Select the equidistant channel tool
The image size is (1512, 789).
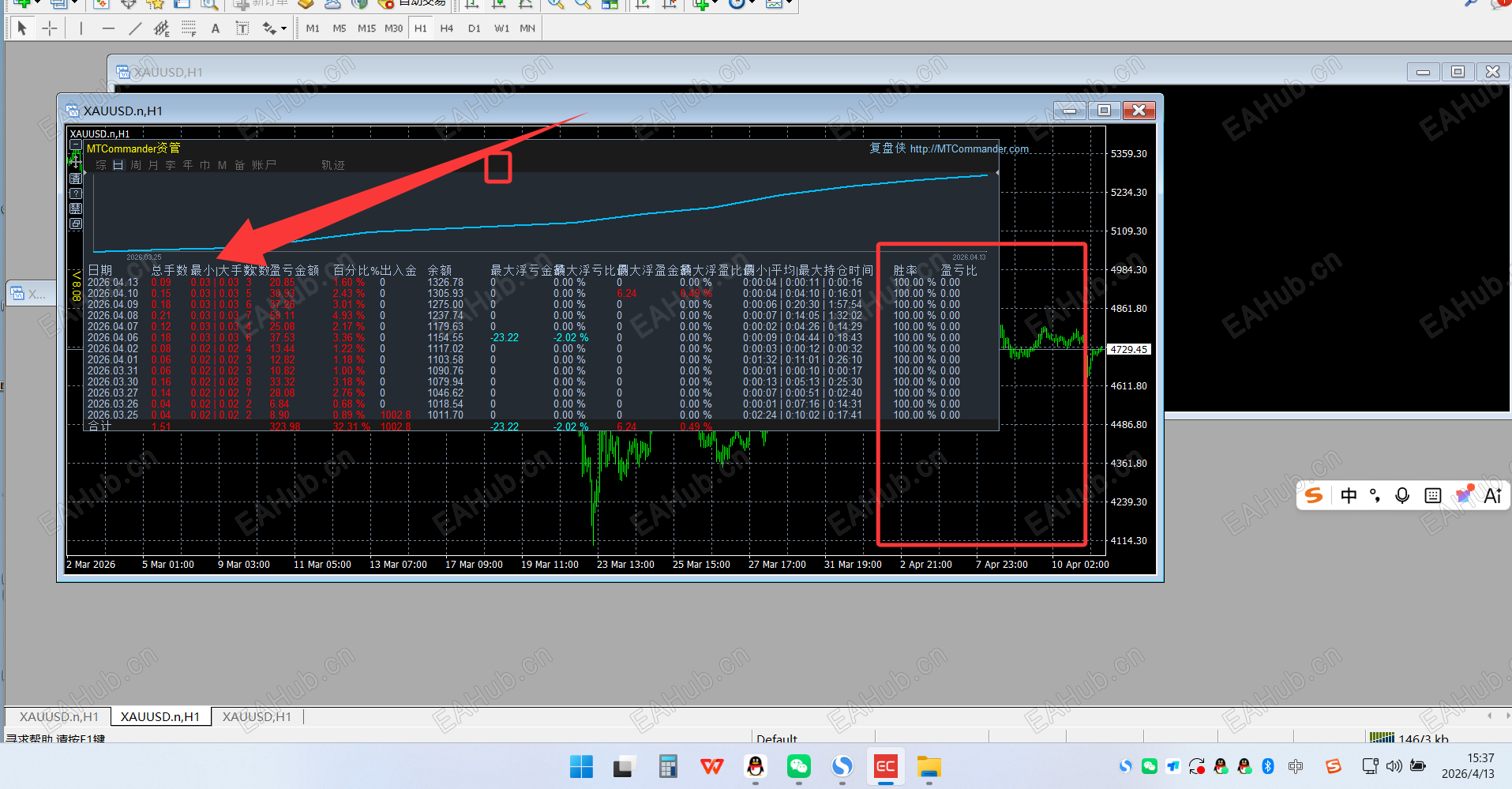(162, 28)
